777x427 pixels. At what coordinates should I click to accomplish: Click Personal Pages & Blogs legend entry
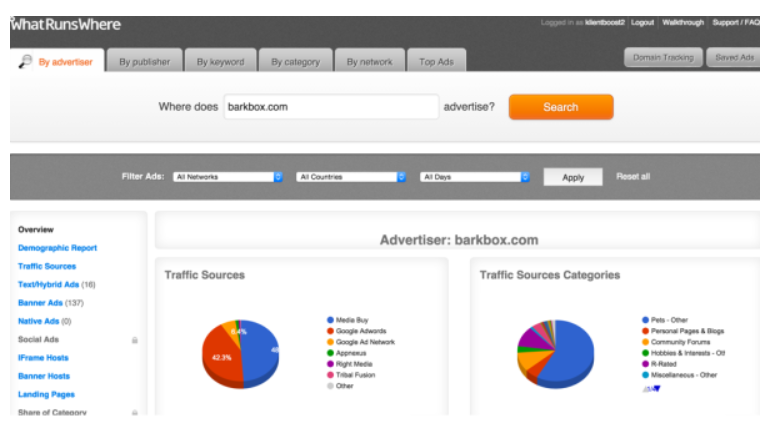683,331
